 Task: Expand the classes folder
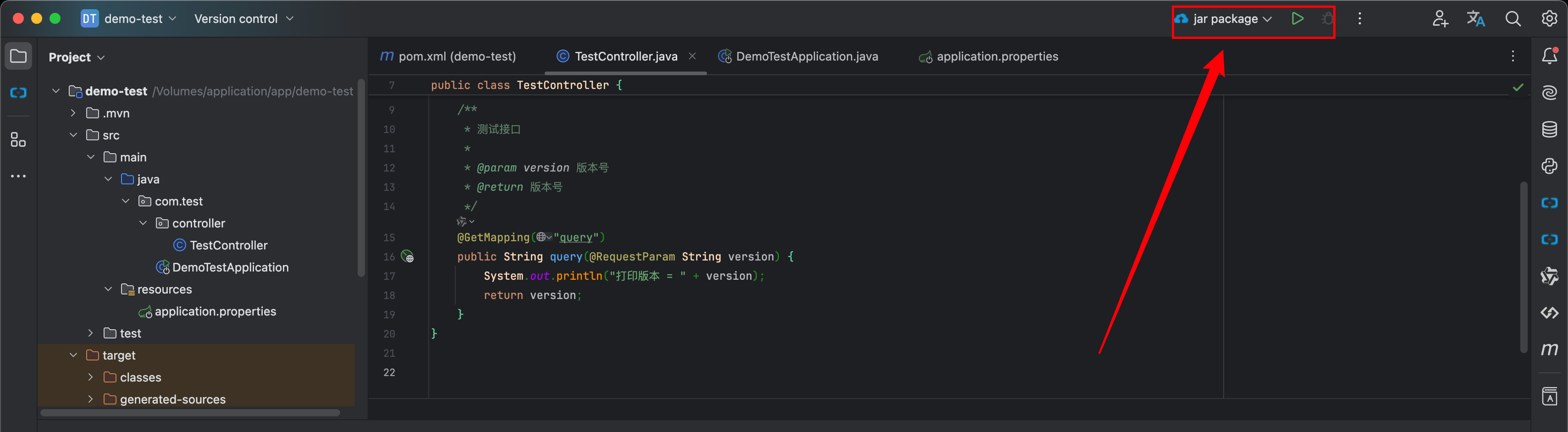click(x=91, y=377)
